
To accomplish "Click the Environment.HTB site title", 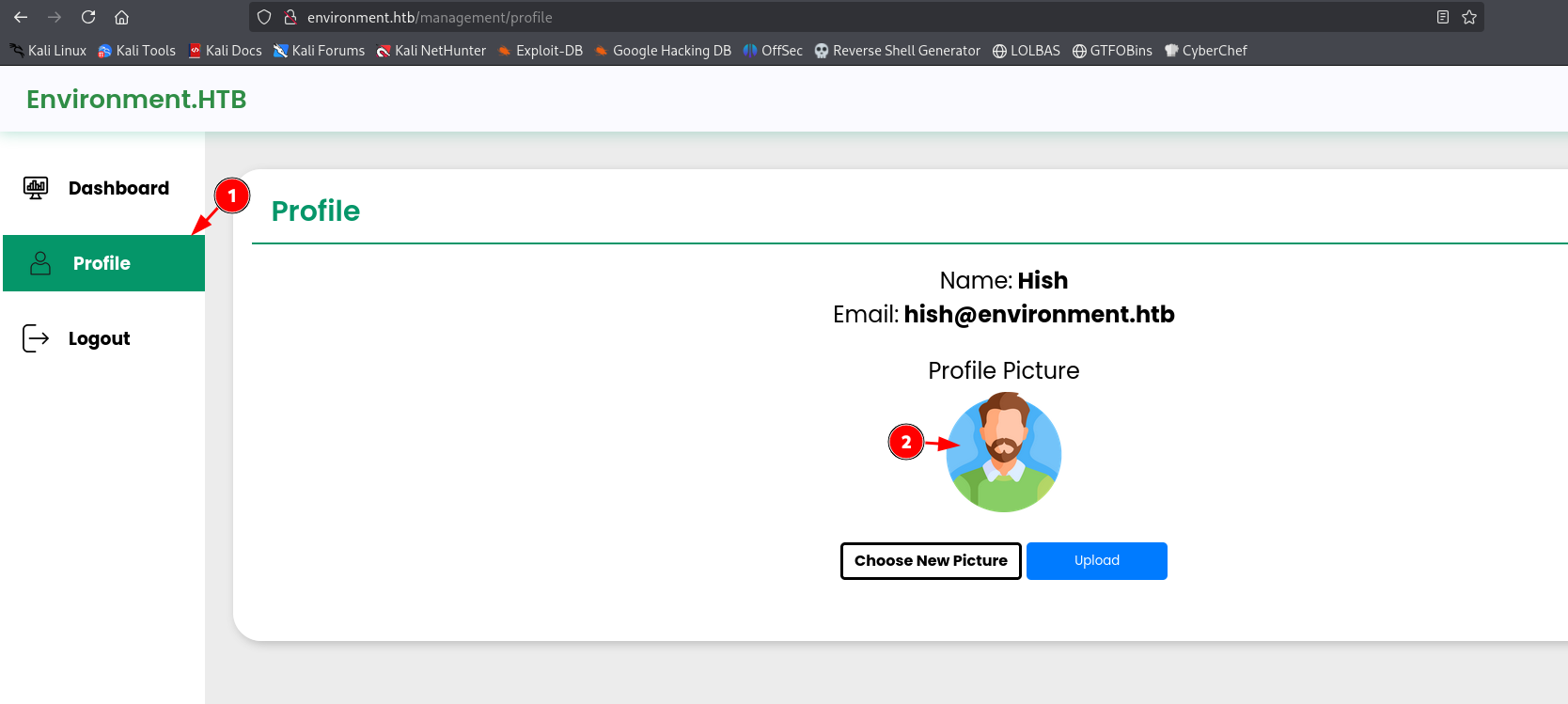I will (136, 100).
